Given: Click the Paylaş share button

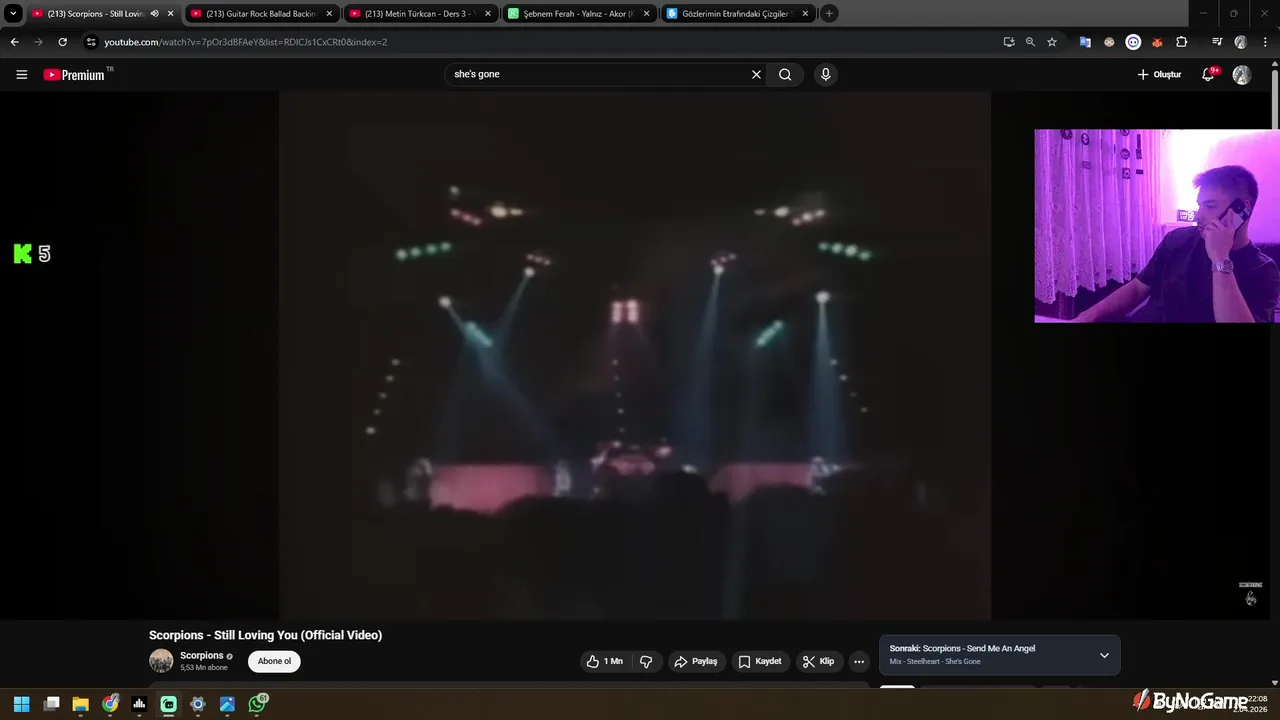Looking at the screenshot, I should click(x=696, y=661).
